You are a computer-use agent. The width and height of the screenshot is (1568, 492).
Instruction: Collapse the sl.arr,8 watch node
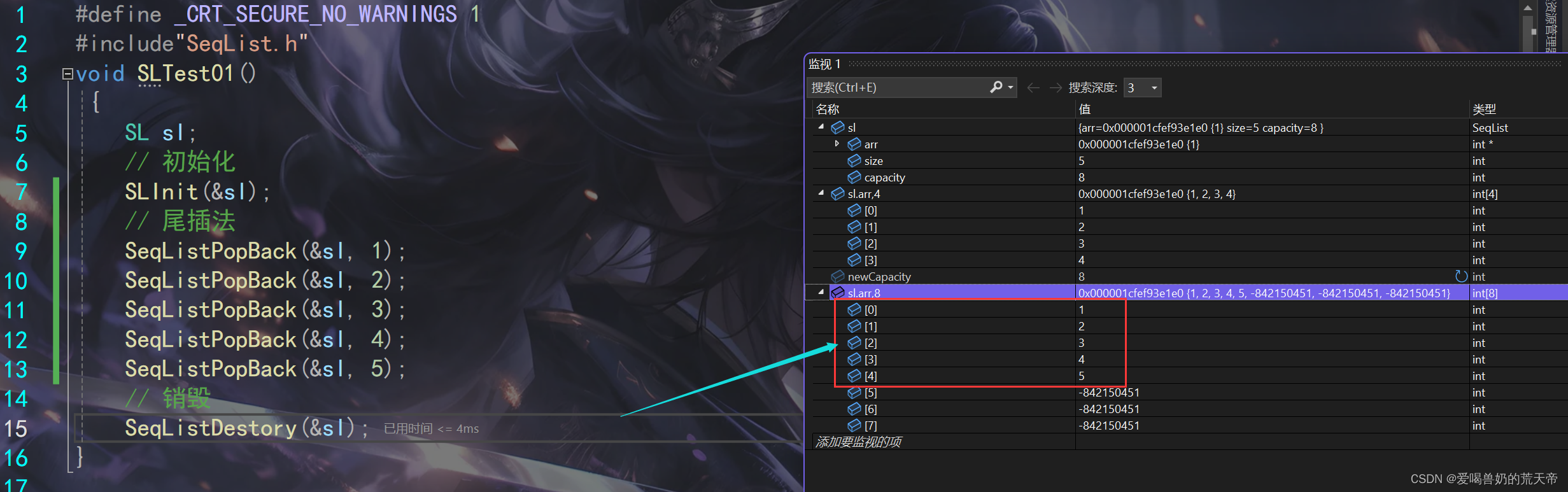pos(821,293)
